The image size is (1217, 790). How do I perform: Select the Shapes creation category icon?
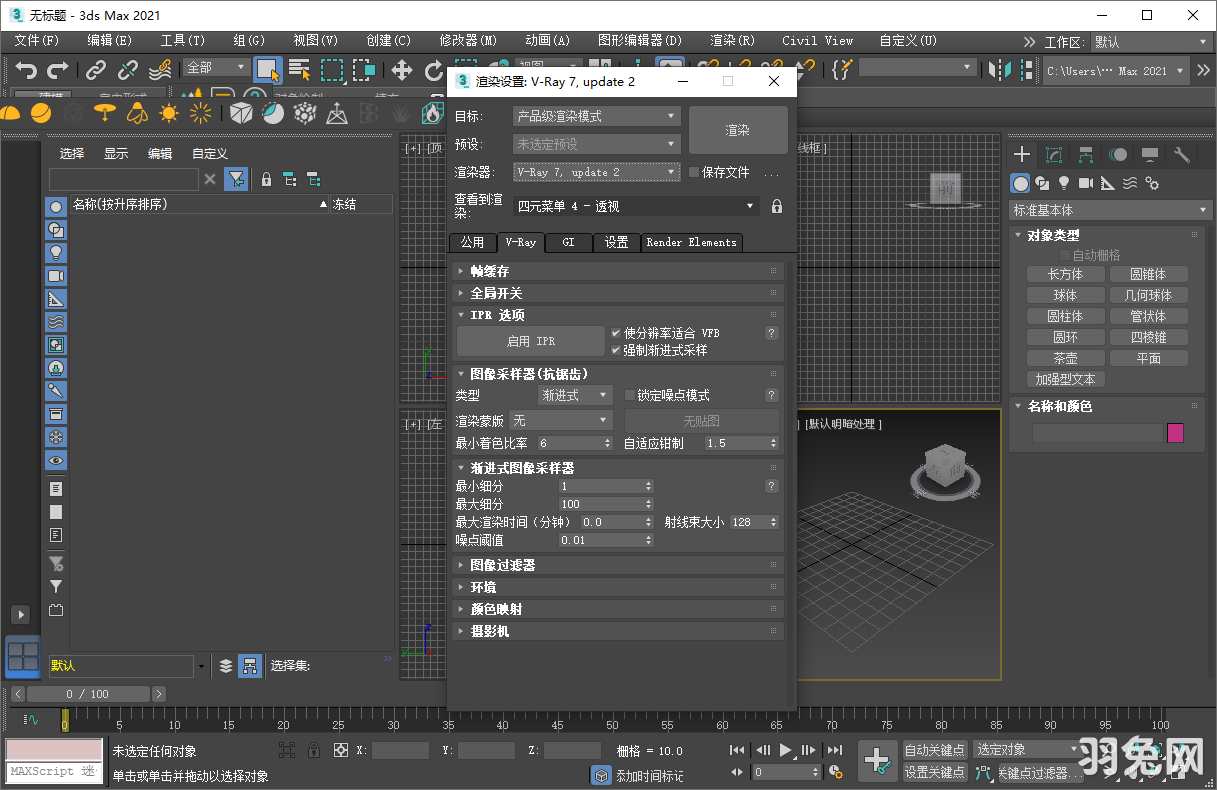point(1042,183)
